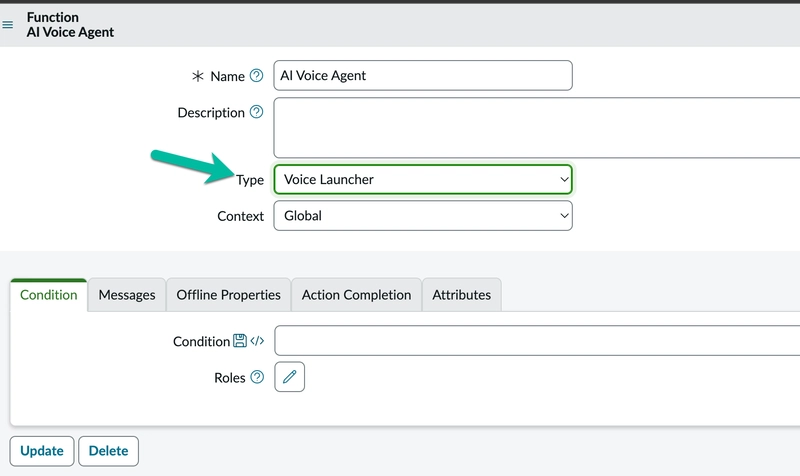Click the help icon beside Name

[x=256, y=76]
